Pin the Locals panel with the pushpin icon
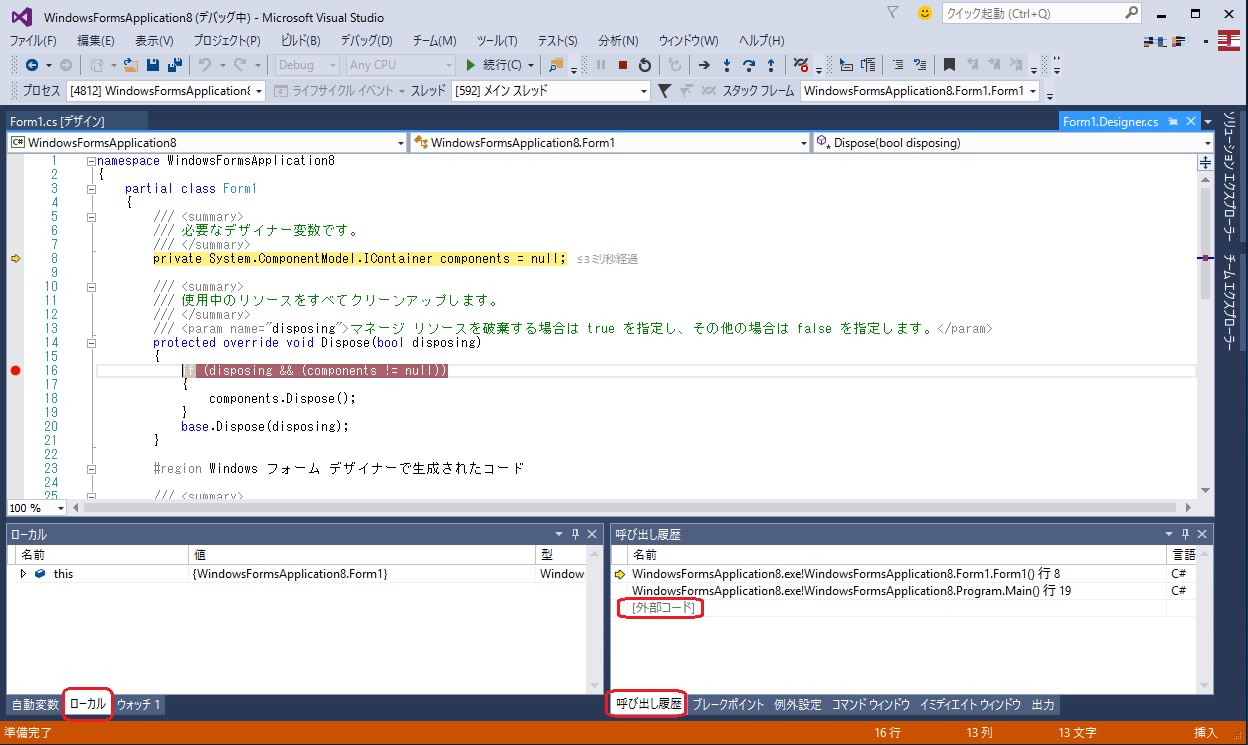The height and width of the screenshot is (745, 1248). click(576, 535)
